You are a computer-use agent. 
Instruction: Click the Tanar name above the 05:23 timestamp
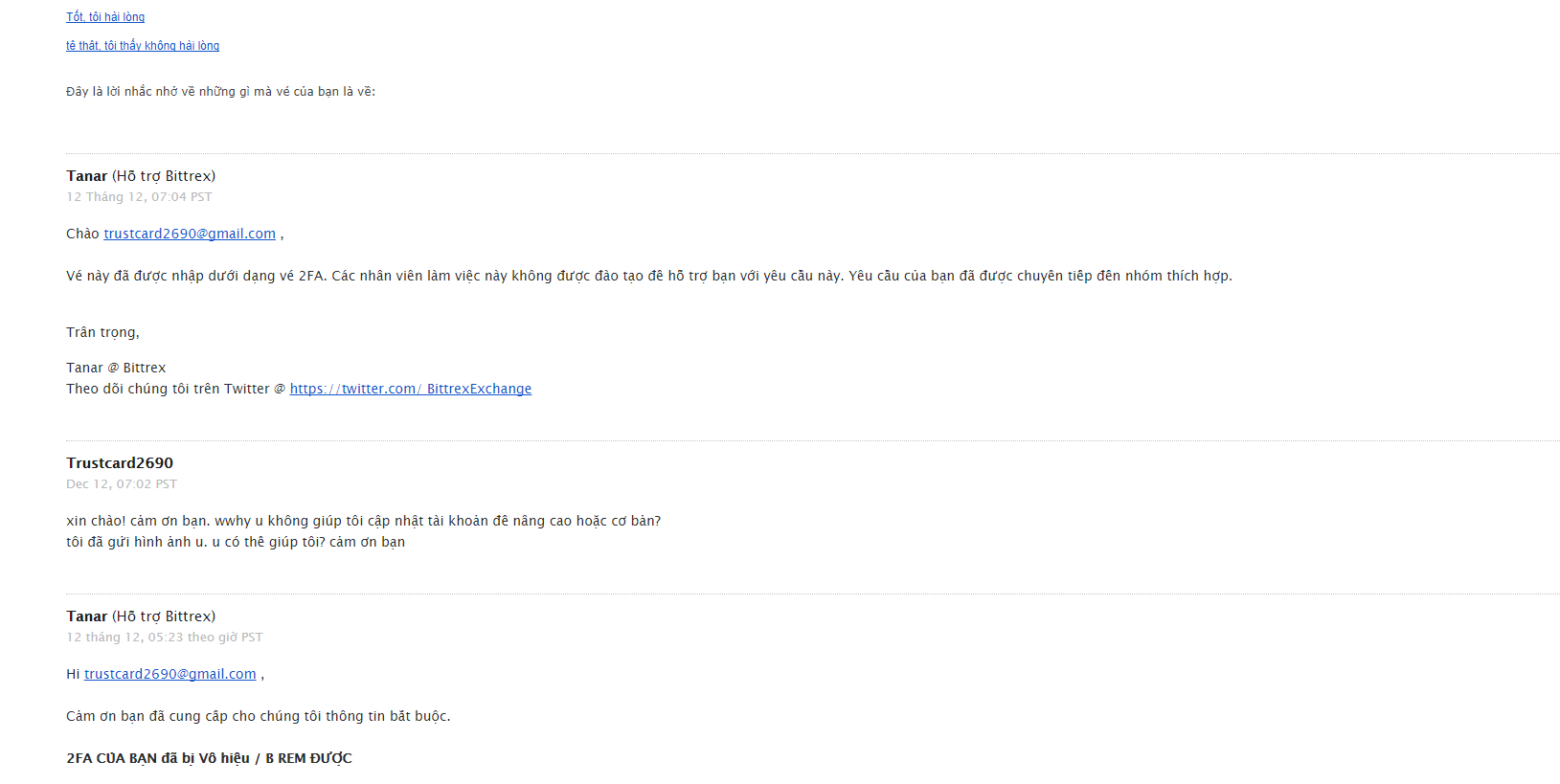click(87, 616)
